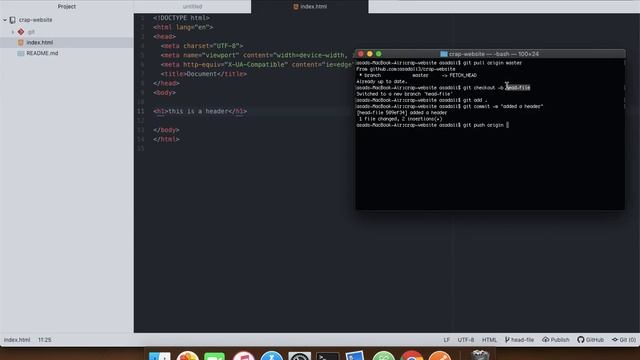Click the index.html file icon in tree
640x360 pixels.
coord(21,42)
